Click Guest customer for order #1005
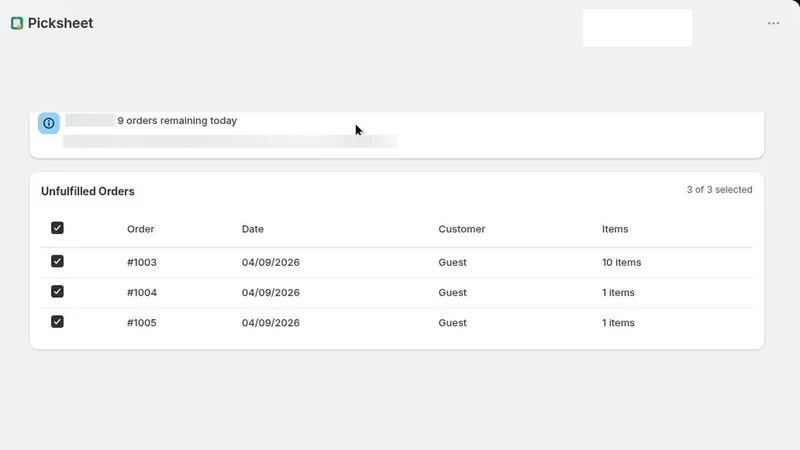This screenshot has height=450, width=800. [453, 322]
